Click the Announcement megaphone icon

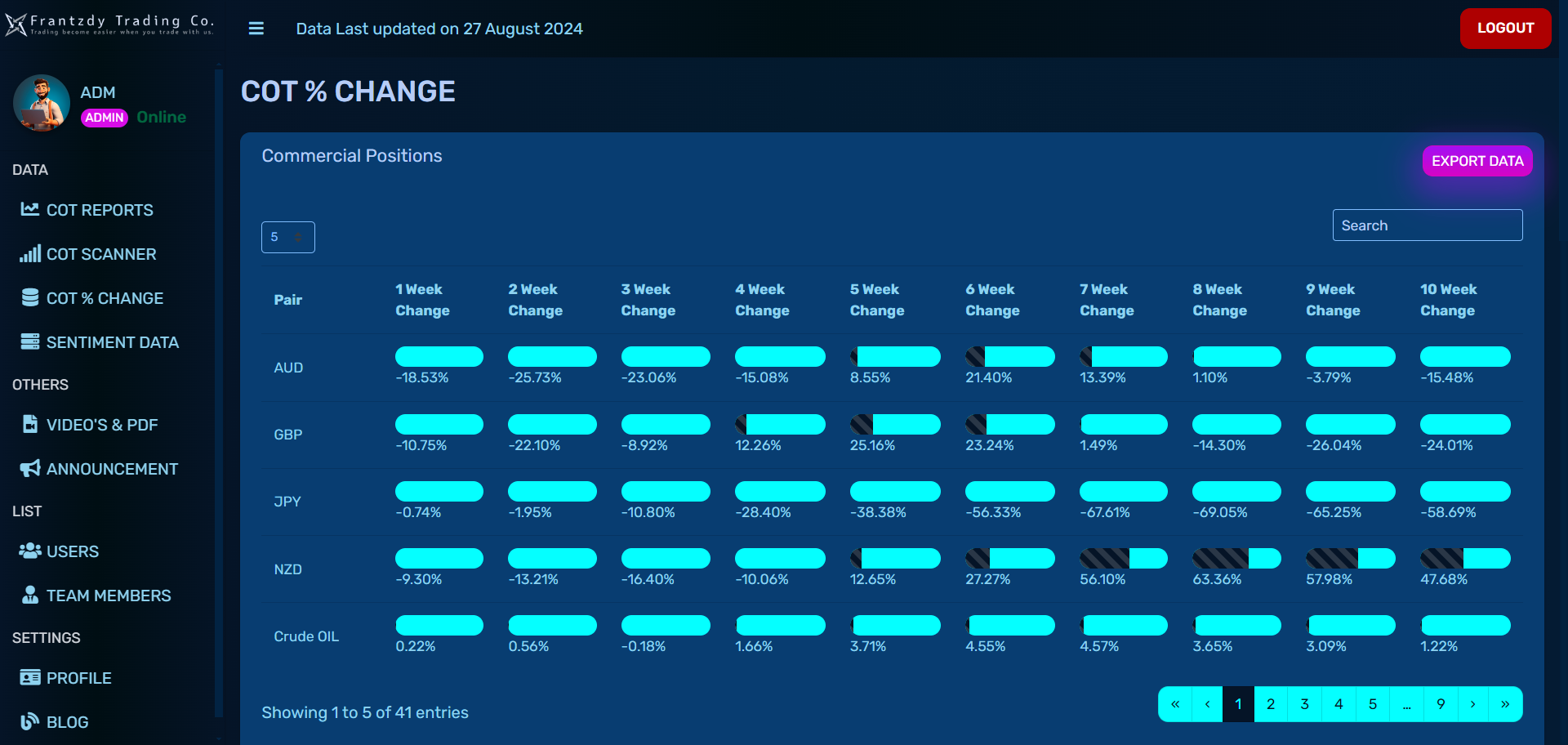tap(30, 468)
